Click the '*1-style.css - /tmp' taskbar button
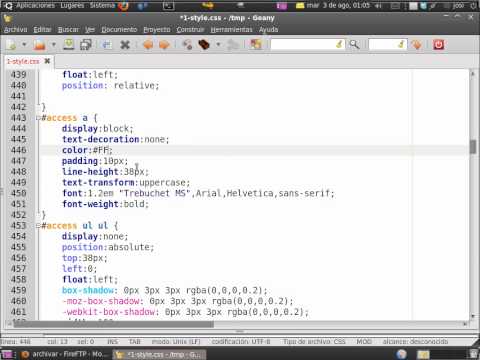The height and width of the screenshot is (360, 480). coord(159,354)
